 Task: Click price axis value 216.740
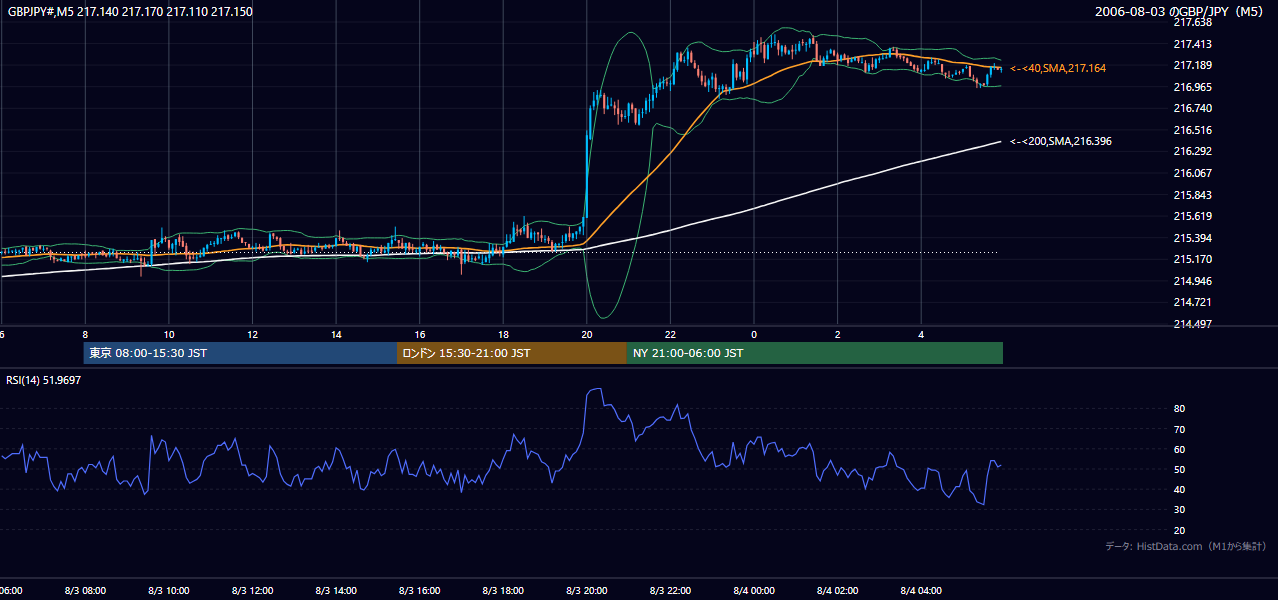[x=1192, y=108]
